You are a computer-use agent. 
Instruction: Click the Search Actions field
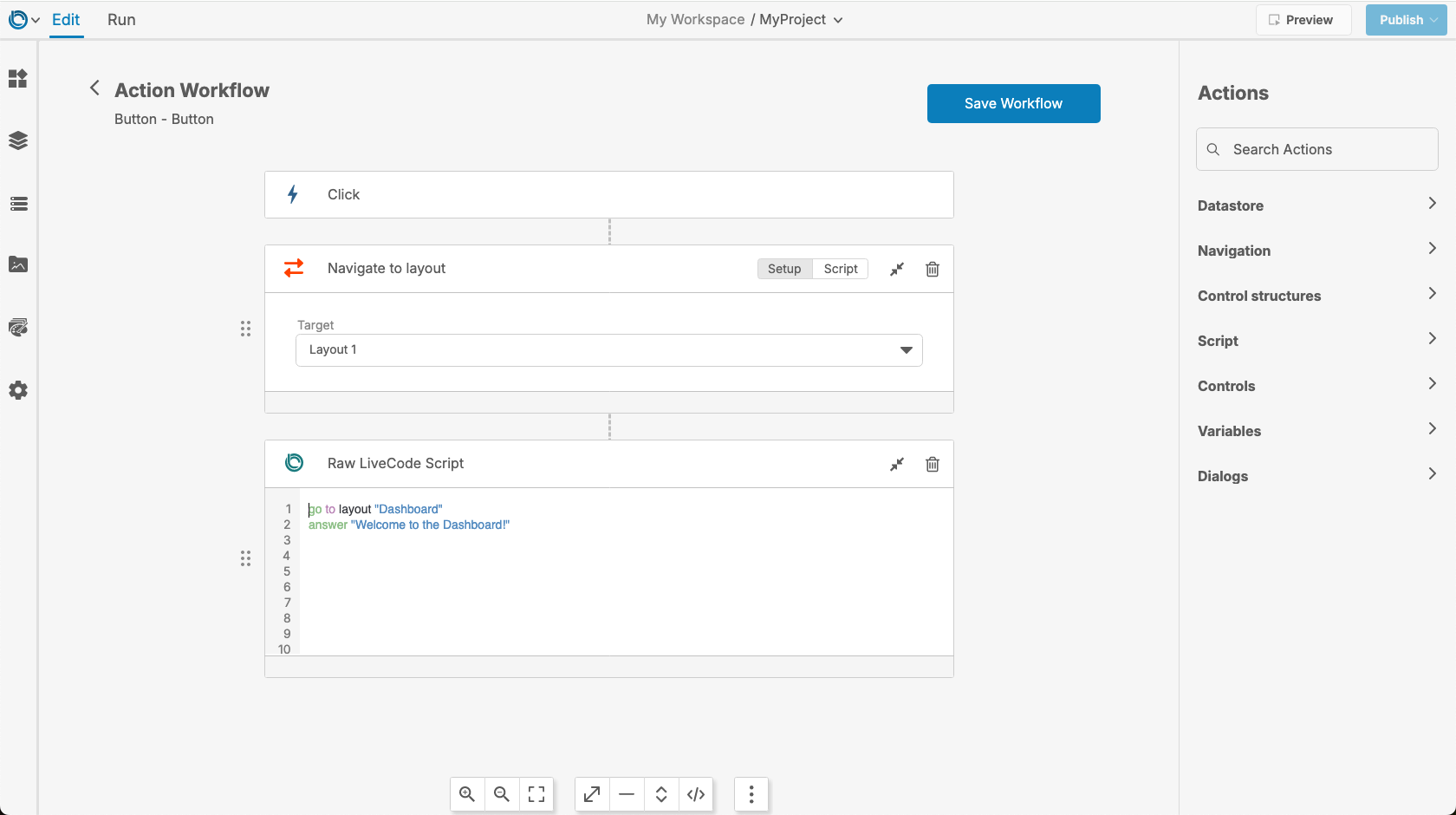(1317, 149)
